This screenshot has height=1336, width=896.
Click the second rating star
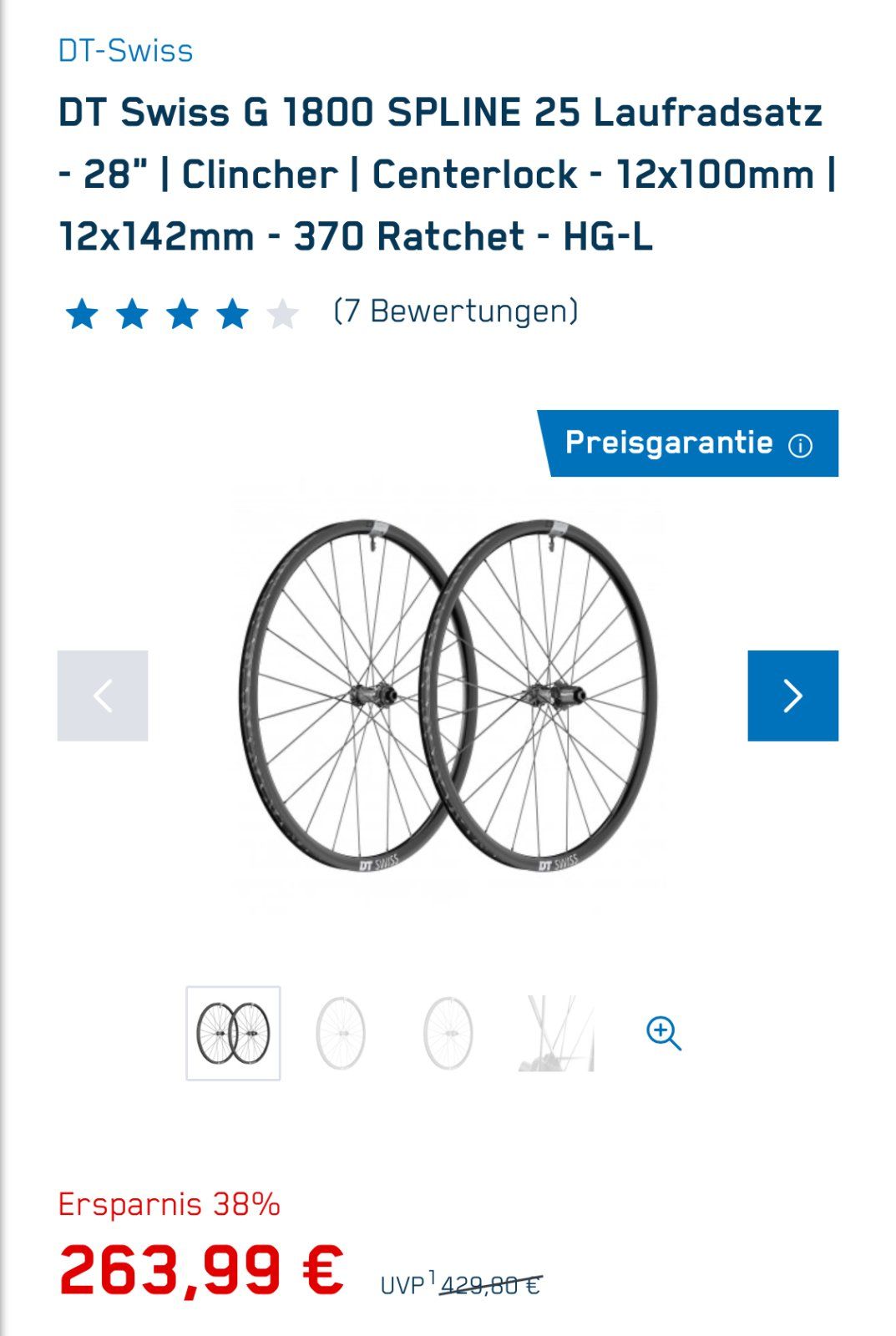click(132, 315)
